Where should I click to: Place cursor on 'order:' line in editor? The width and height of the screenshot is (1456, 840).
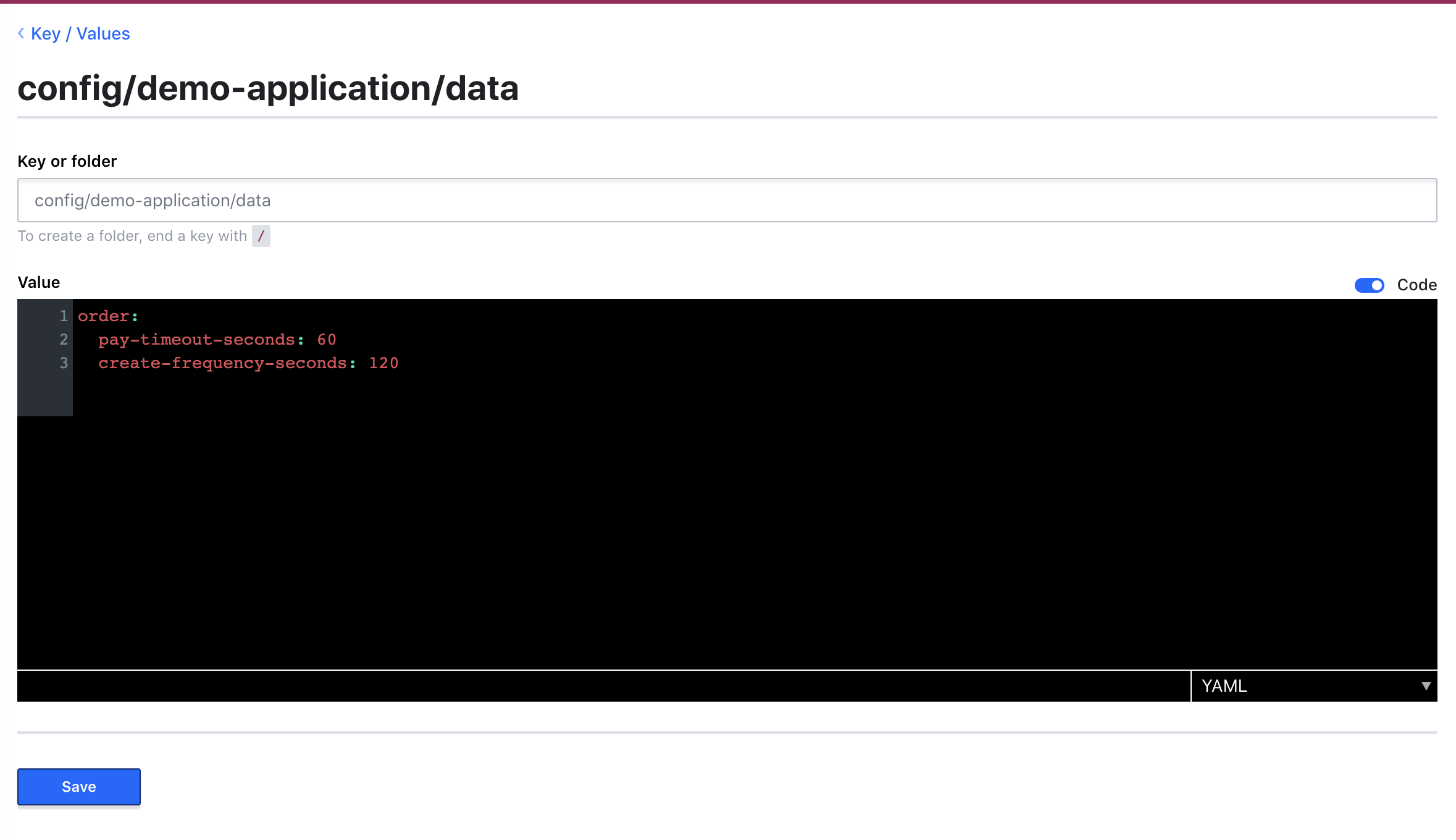point(108,316)
